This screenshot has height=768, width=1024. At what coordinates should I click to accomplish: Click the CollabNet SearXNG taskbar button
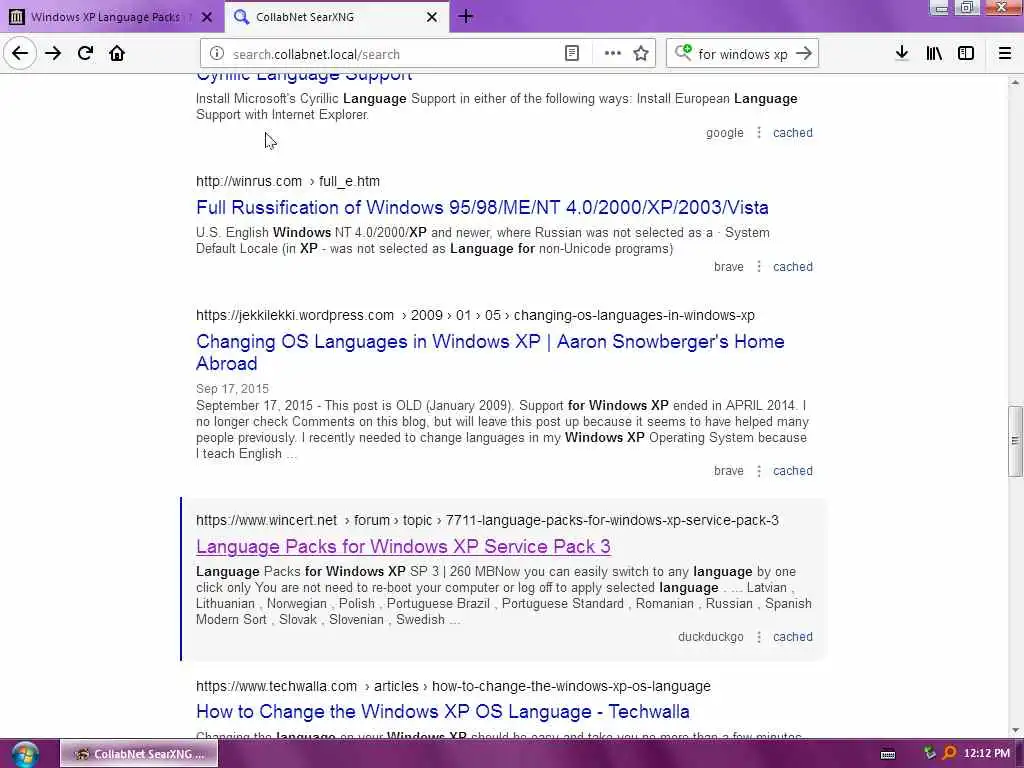click(139, 754)
